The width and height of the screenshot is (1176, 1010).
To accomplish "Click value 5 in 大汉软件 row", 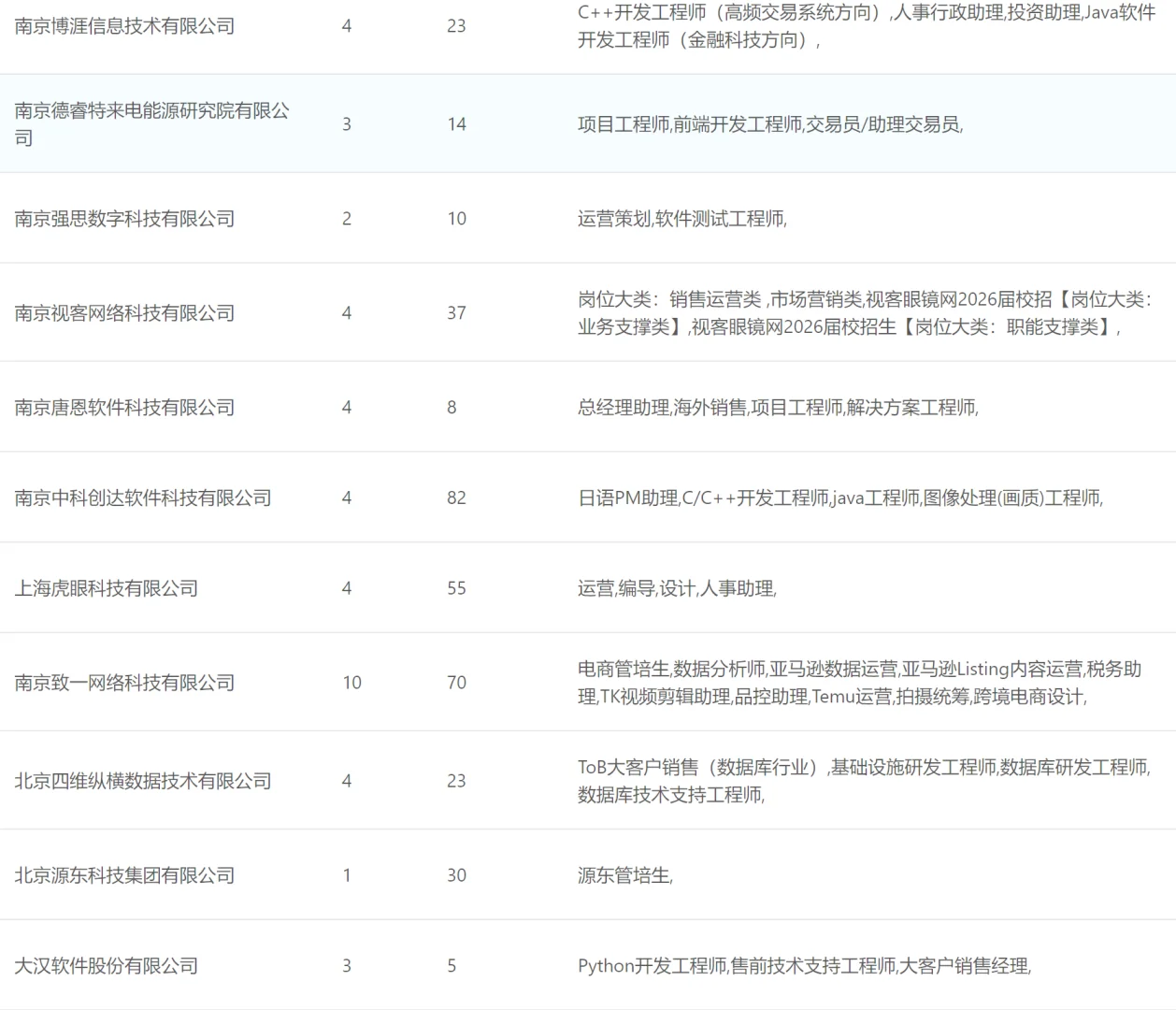I will (452, 966).
